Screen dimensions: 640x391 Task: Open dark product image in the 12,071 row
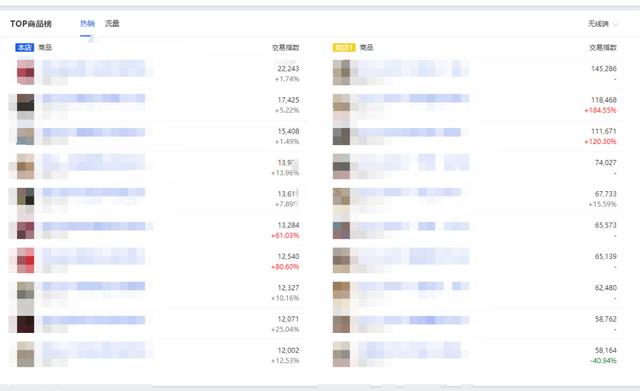coord(25,324)
